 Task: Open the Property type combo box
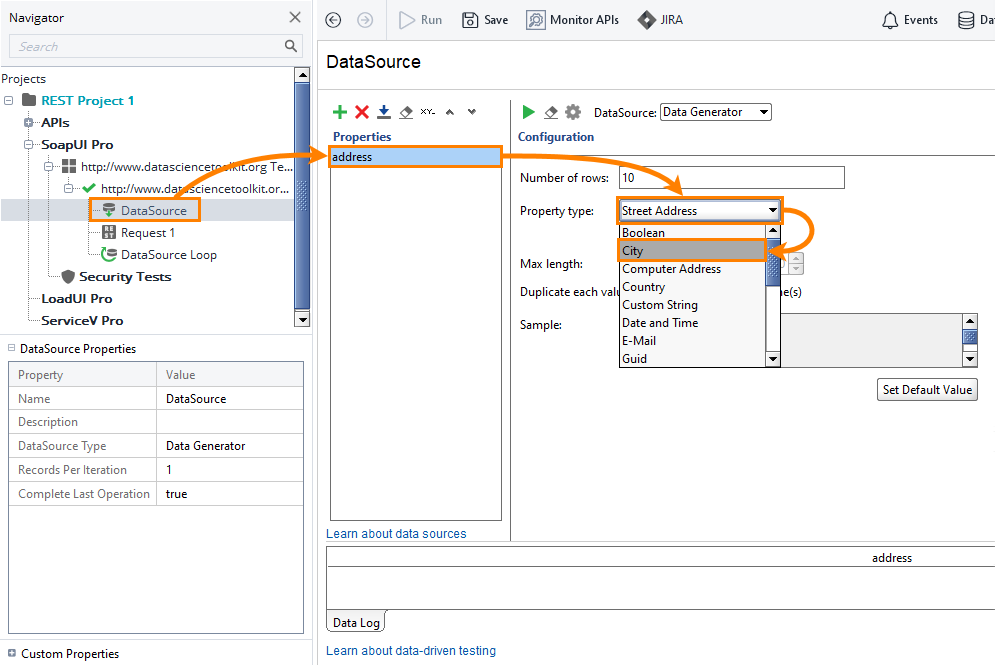700,211
